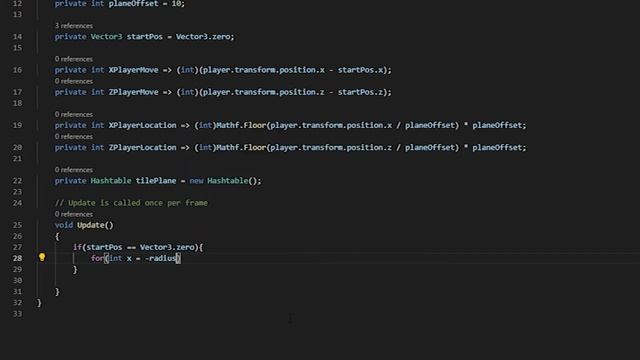The height and width of the screenshot is (360, 640).
Task: Click 'startPos' identifier on line 14
Action: coord(144,37)
